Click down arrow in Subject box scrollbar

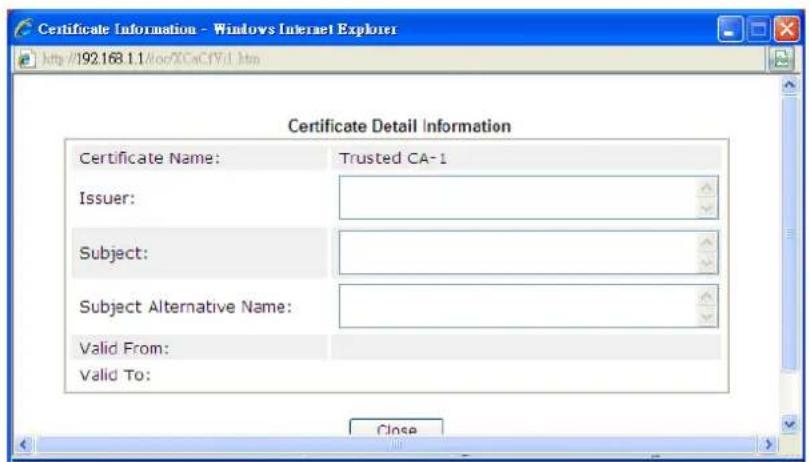[707, 263]
